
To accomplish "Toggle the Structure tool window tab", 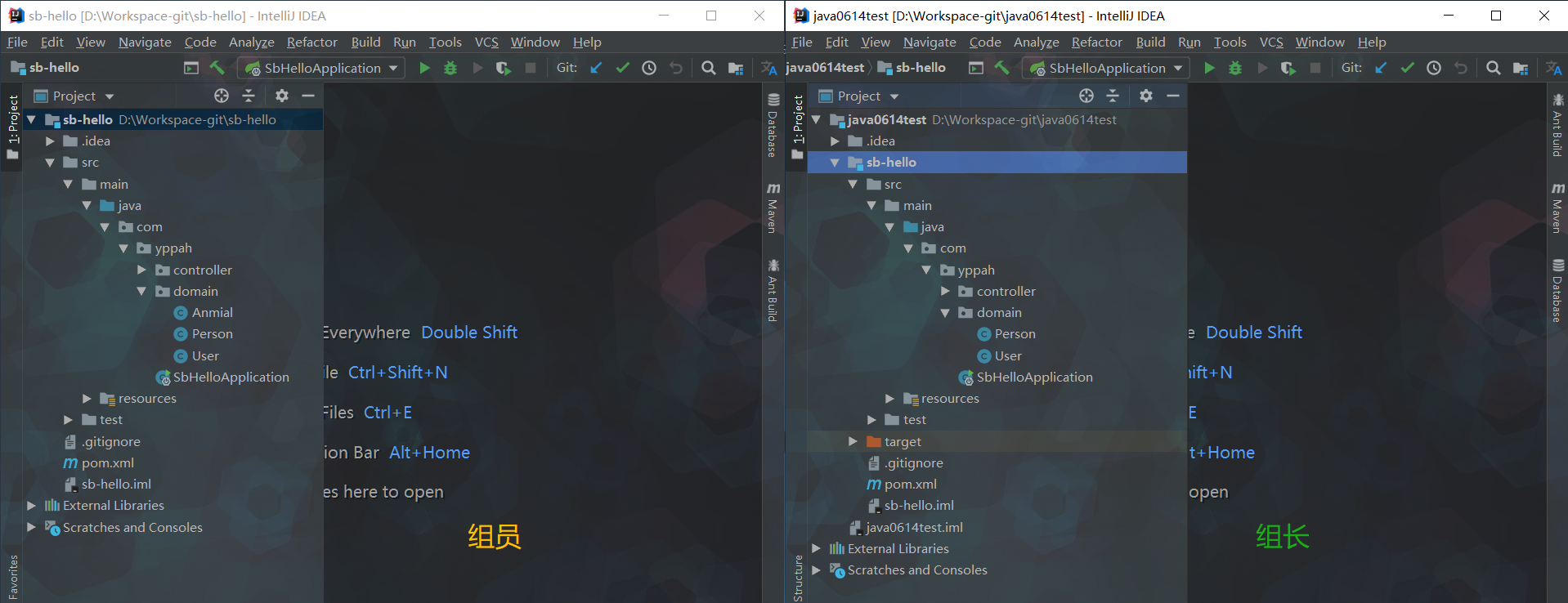I will tap(798, 577).
